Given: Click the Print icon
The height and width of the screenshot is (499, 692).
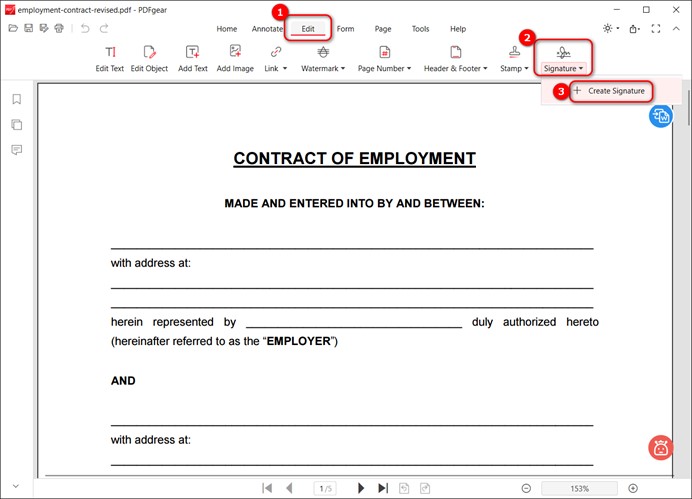Looking at the screenshot, I should point(59,29).
